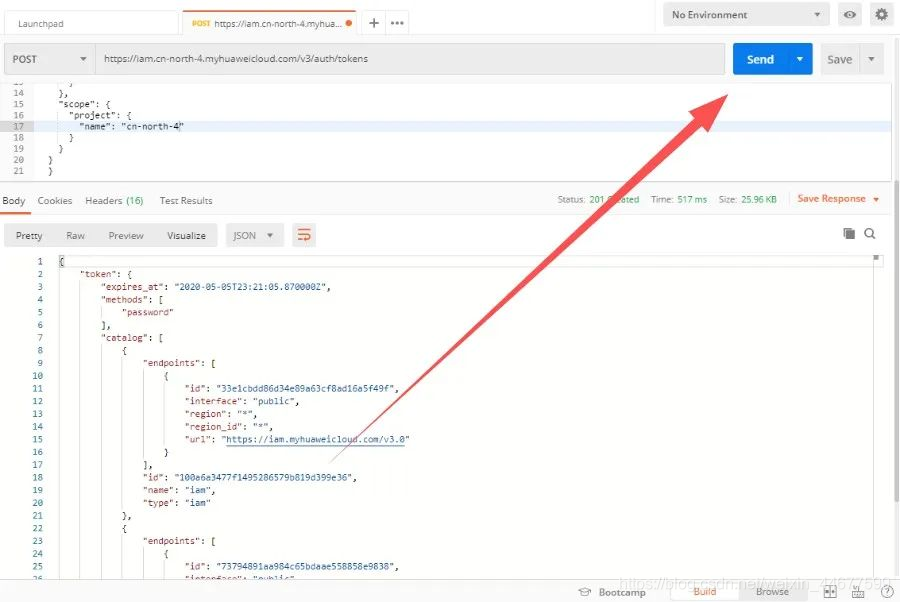Click the "interface": "public" line

[x=242, y=401]
